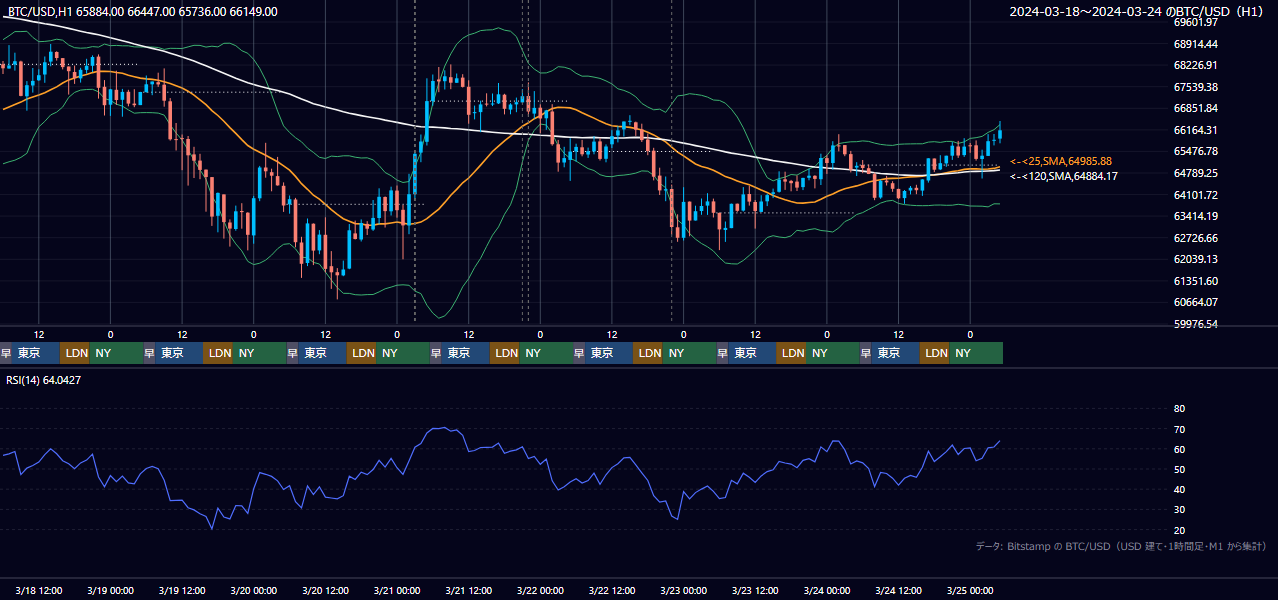This screenshot has height=600, width=1278.
Task: Click the 3/19 12:00 time label
Action: point(182,591)
